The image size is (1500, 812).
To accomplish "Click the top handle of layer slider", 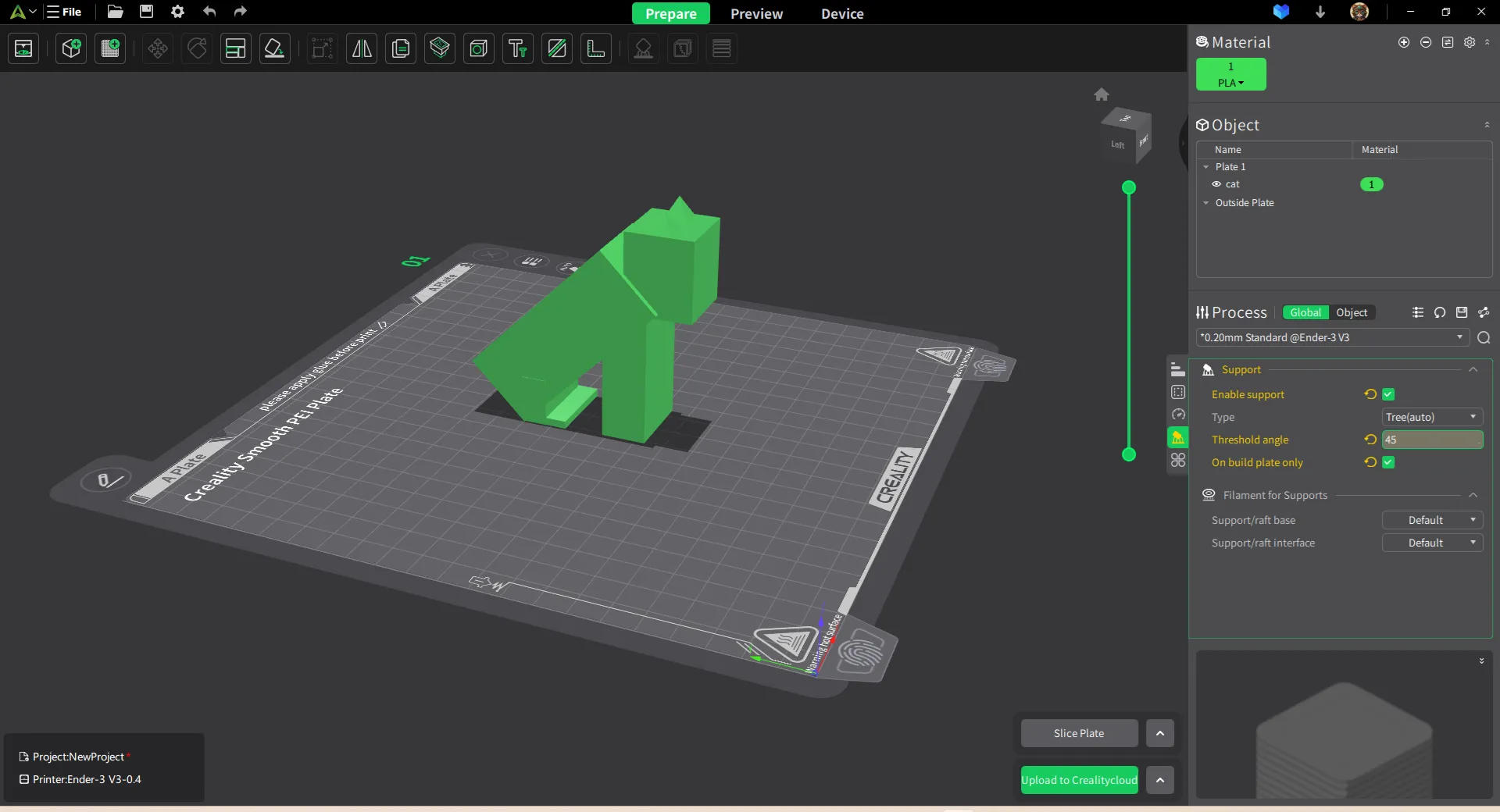I will click(x=1129, y=187).
